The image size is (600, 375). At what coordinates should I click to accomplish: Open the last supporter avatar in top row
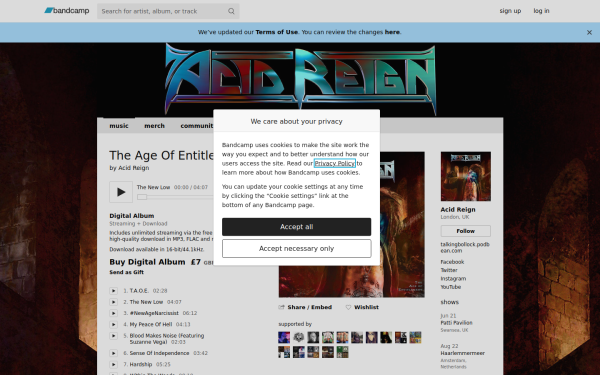click(x=415, y=337)
